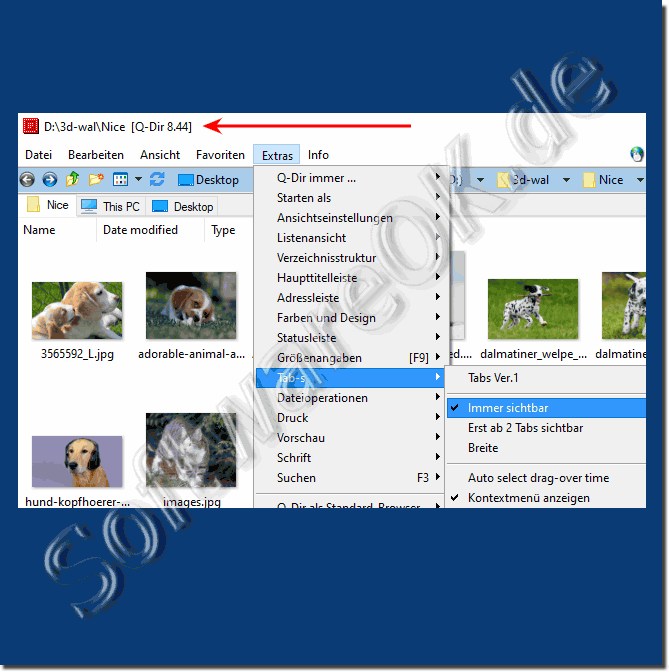Create new folder via toolbar icon
The height and width of the screenshot is (672, 669).
[96, 179]
